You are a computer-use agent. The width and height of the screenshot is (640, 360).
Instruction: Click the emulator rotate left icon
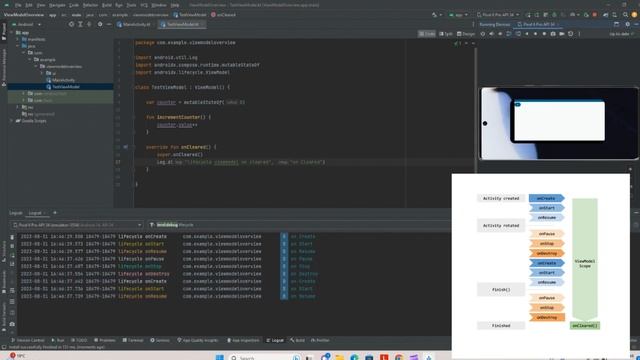pyautogui.click(x=509, y=34)
